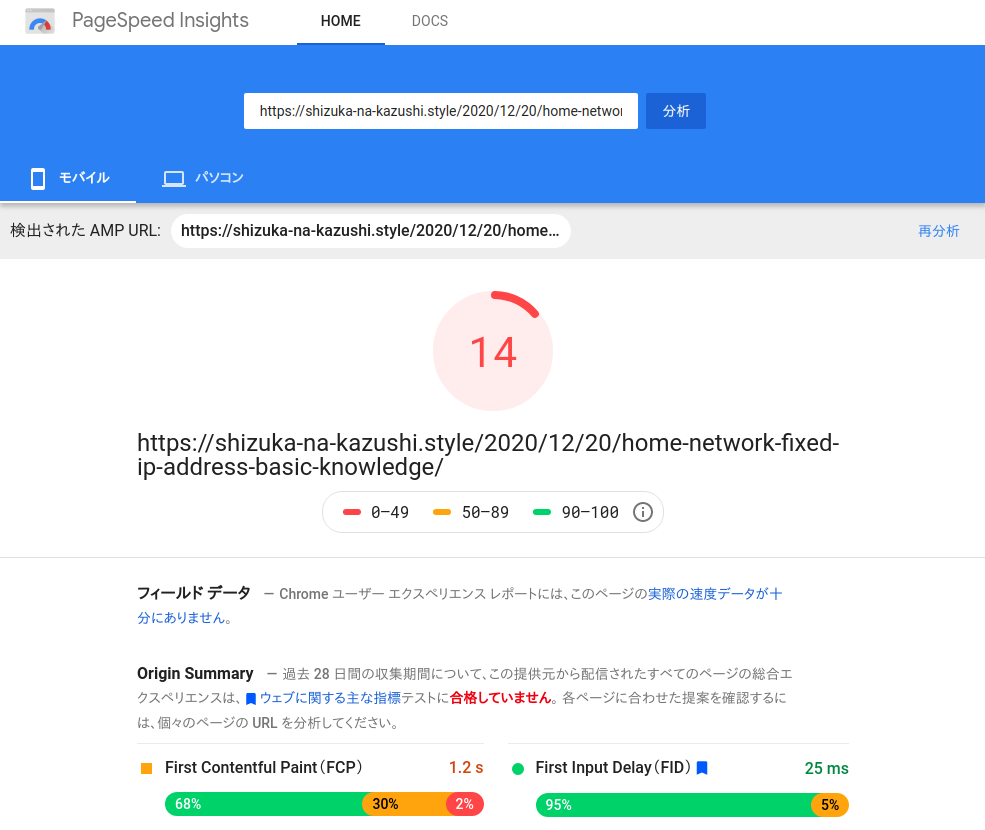Screen dimensions: 985x830
Task: Click the green circle FID status icon
Action: (x=518, y=768)
